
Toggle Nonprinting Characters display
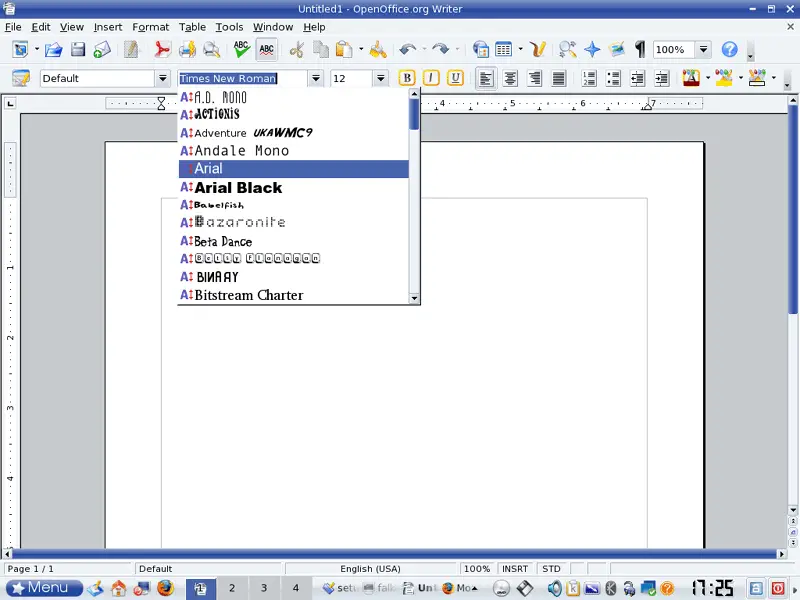[641, 49]
